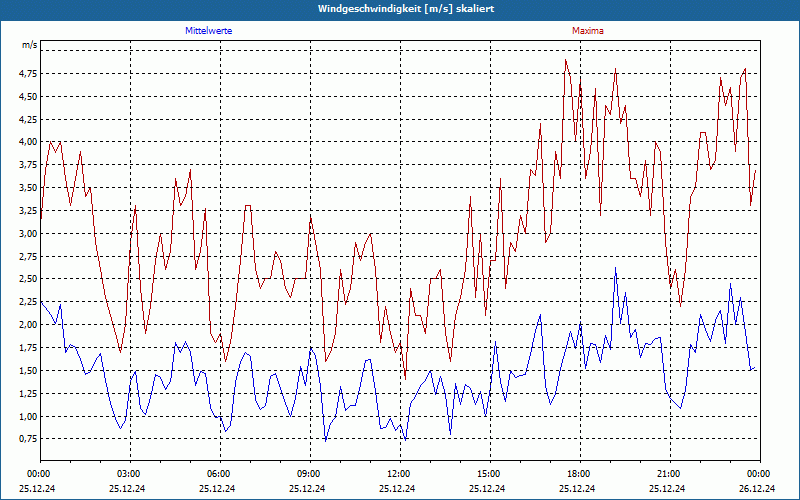Select the 2,25 y-axis value

(29, 302)
